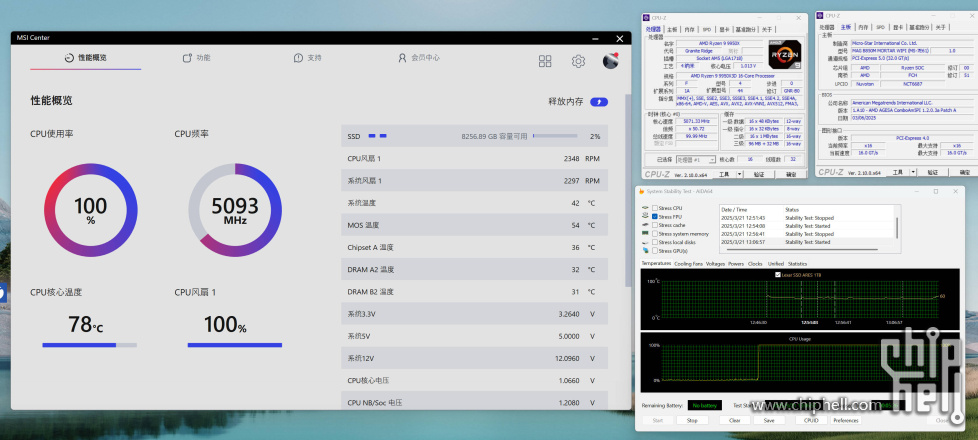Open MSI Center settings gear
Screen dimensions: 978x440
point(578,61)
